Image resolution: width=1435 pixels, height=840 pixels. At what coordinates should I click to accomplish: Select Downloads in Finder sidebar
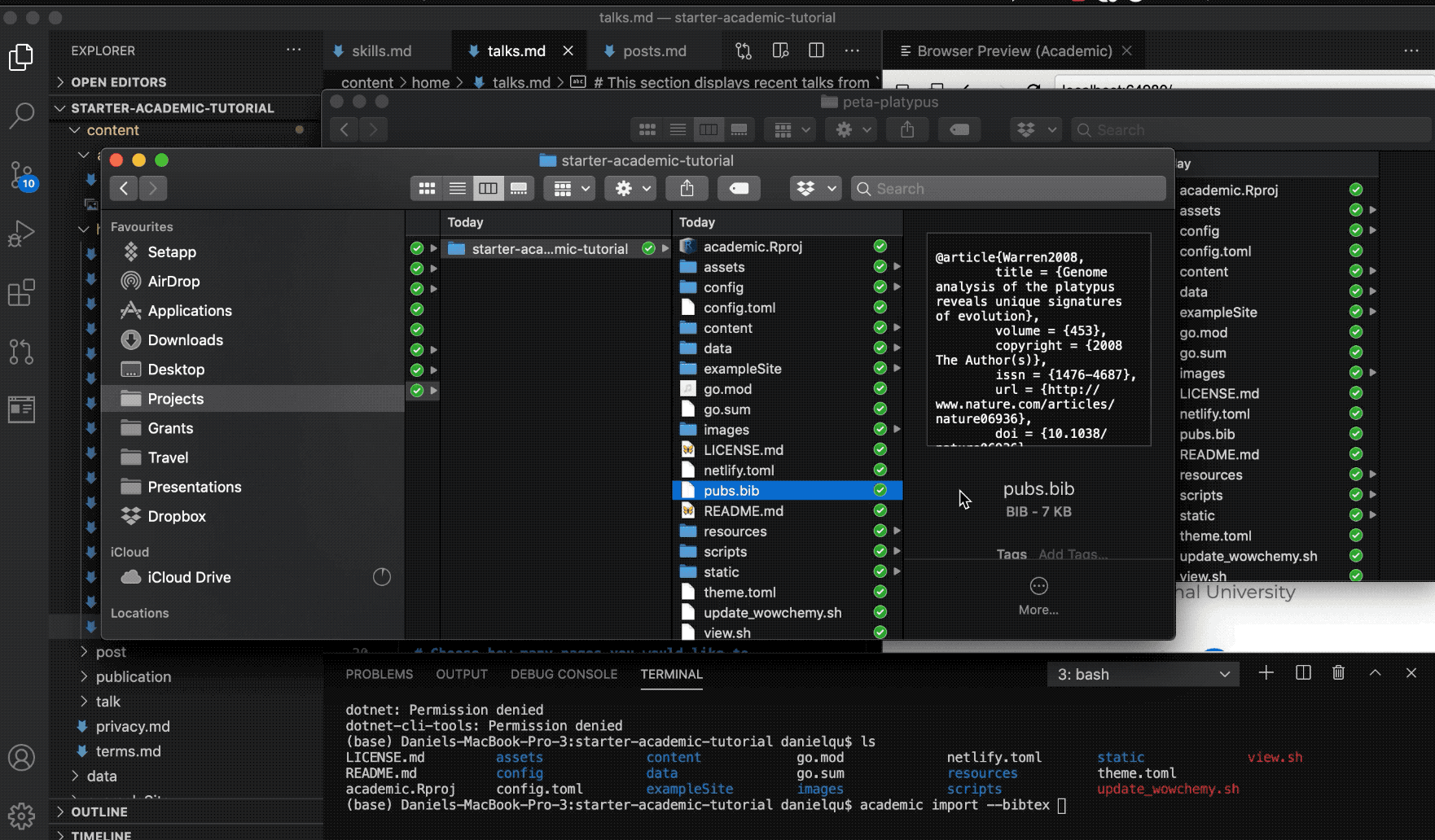[185, 340]
